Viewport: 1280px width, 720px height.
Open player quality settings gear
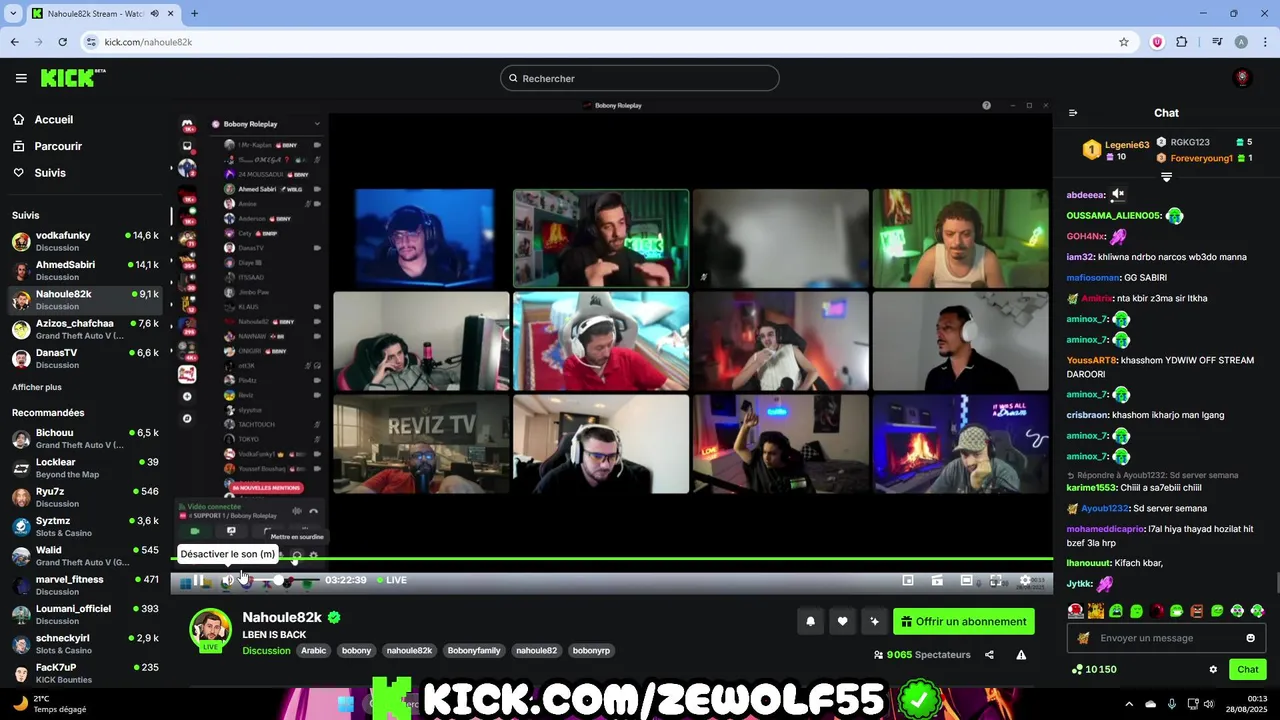pos(1025,580)
